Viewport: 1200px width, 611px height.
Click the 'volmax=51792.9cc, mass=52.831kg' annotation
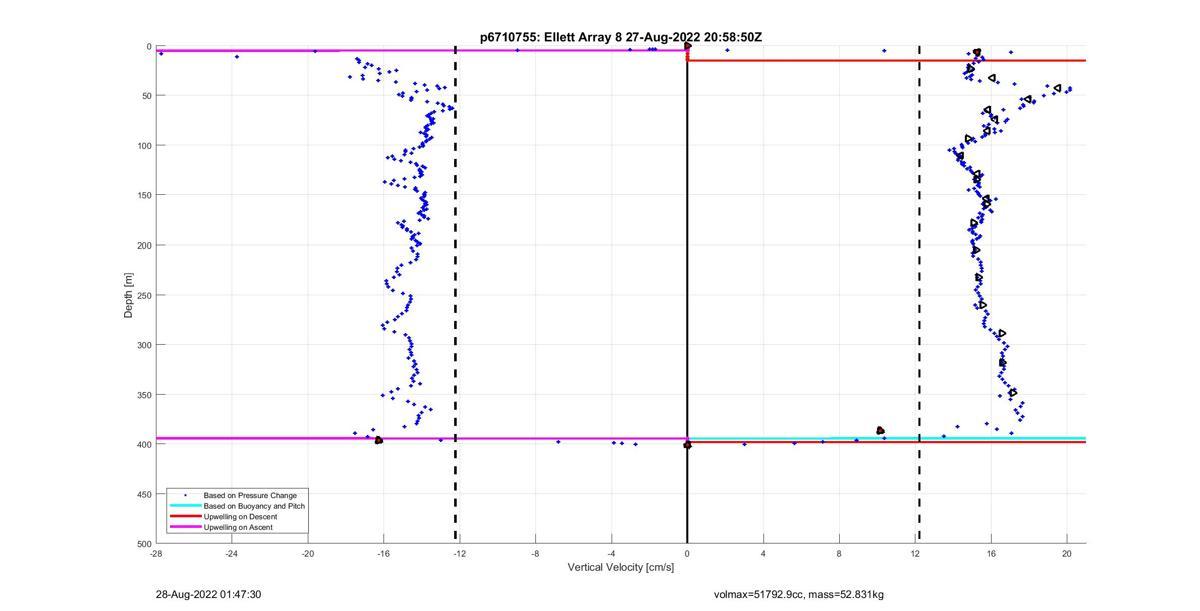(798, 594)
